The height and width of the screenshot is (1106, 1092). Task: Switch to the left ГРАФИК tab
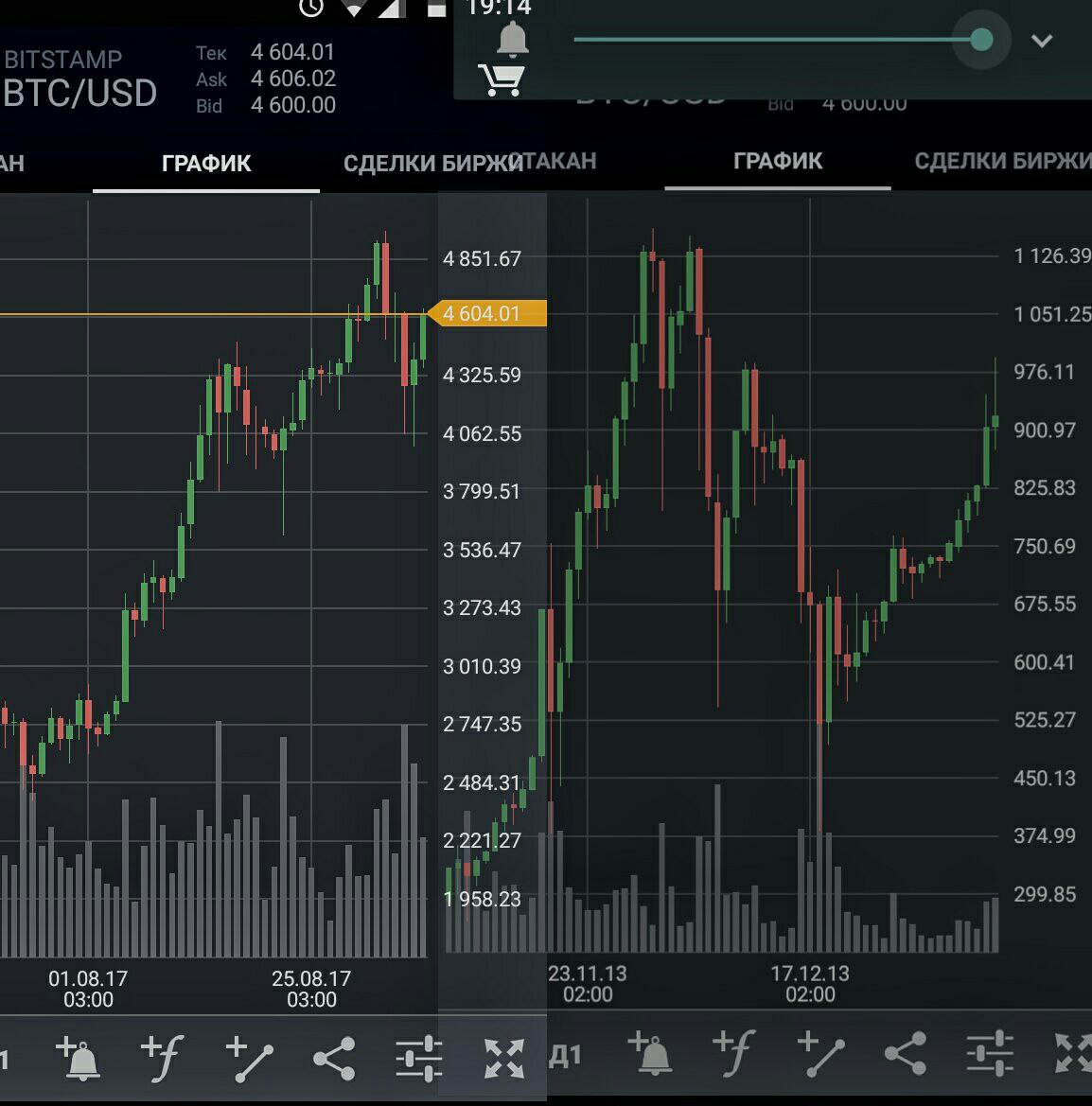coord(206,164)
